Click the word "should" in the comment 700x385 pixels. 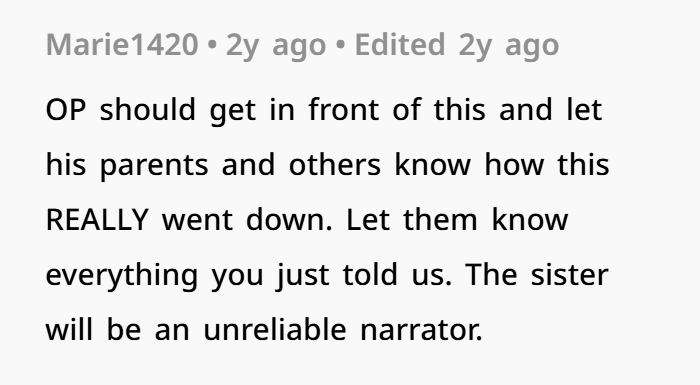click(x=148, y=109)
